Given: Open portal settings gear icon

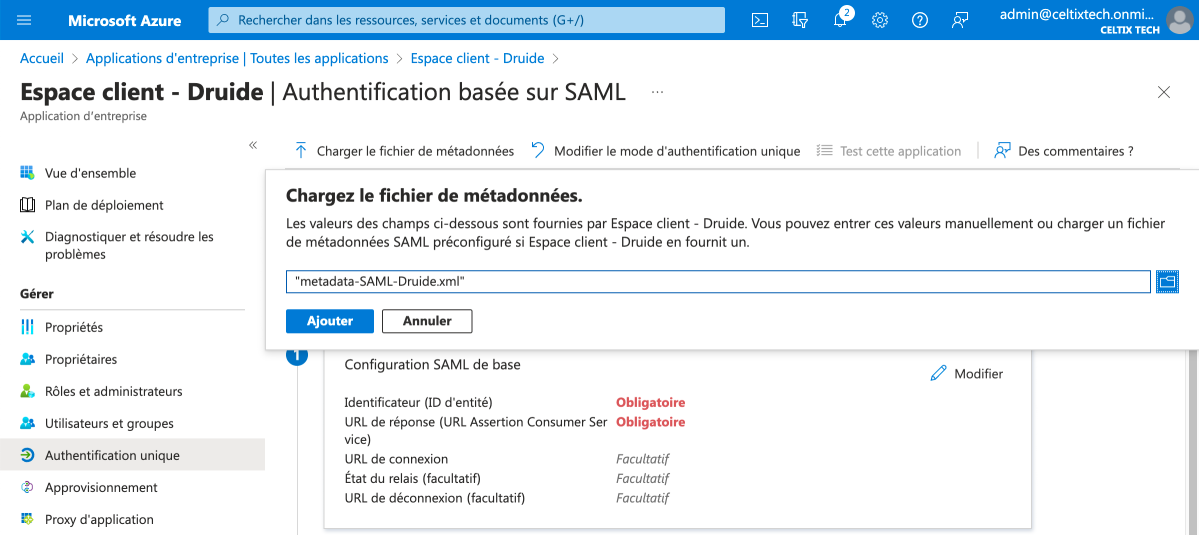Looking at the screenshot, I should coord(880,20).
